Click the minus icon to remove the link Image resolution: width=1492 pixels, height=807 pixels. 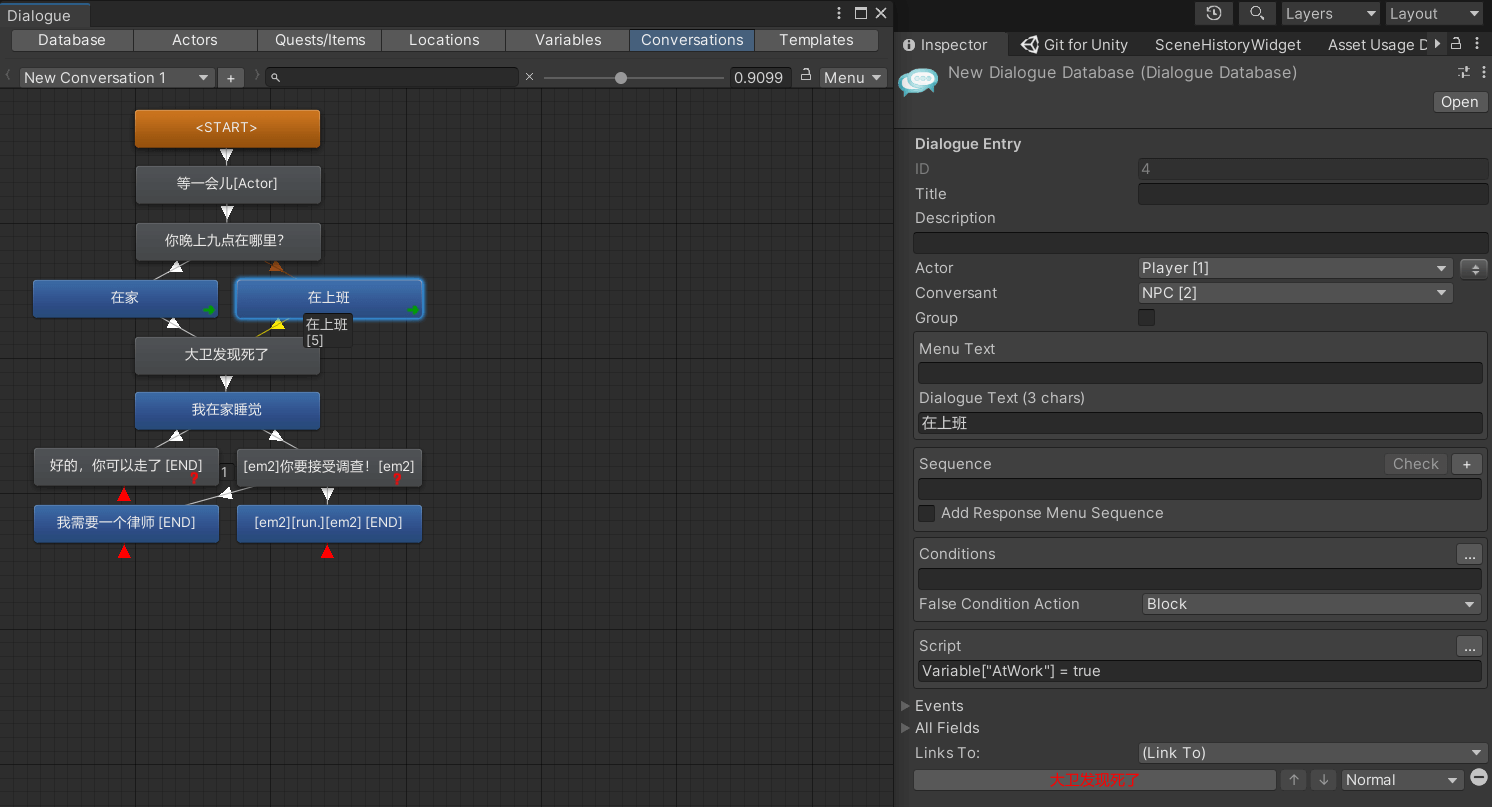pyautogui.click(x=1479, y=778)
